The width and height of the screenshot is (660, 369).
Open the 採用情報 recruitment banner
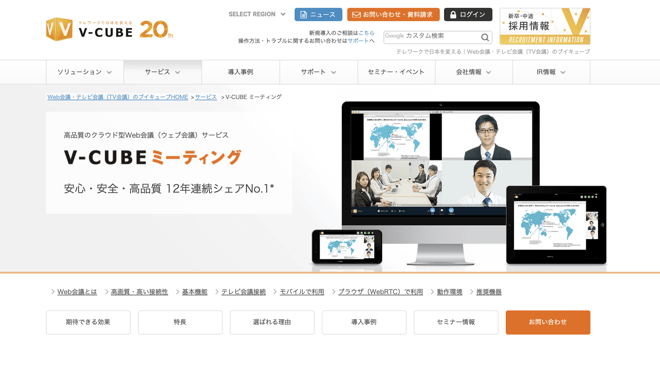tap(545, 26)
